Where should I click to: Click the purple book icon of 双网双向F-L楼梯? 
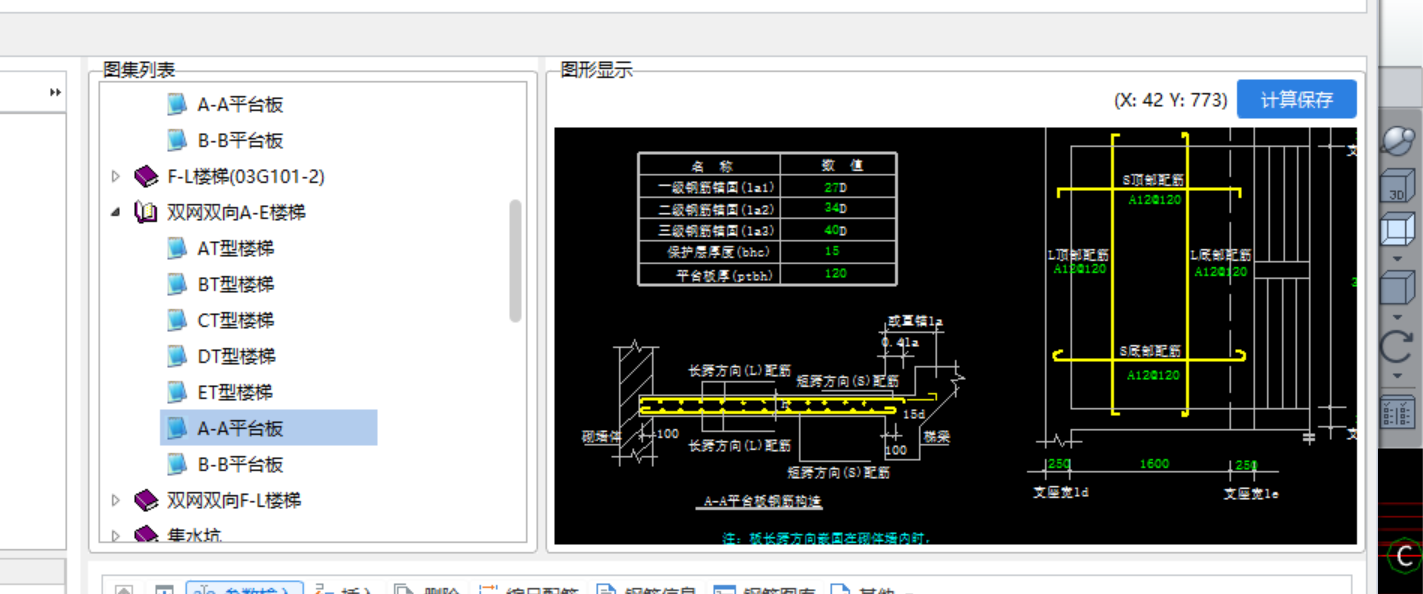point(147,500)
